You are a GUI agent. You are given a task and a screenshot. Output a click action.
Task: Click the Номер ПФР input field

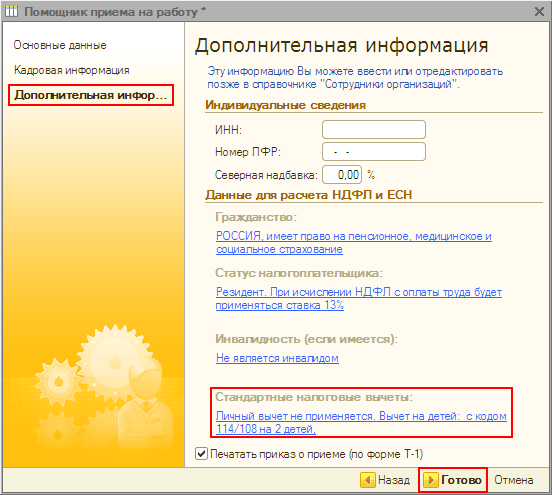(374, 152)
